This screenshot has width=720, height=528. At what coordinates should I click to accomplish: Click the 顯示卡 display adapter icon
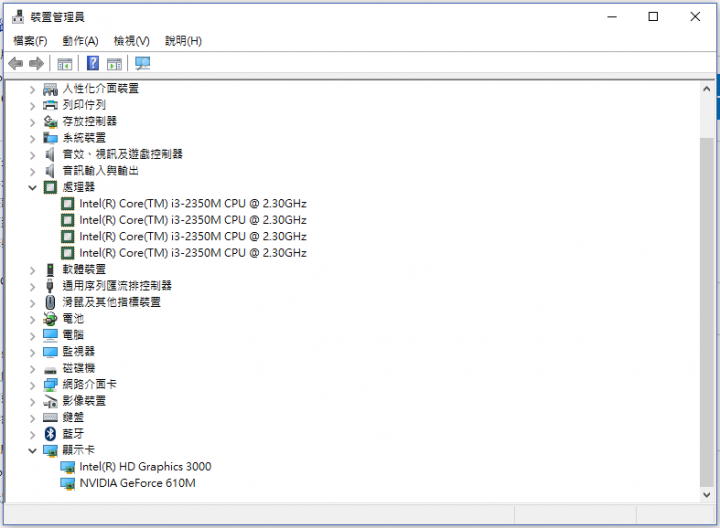tap(50, 450)
